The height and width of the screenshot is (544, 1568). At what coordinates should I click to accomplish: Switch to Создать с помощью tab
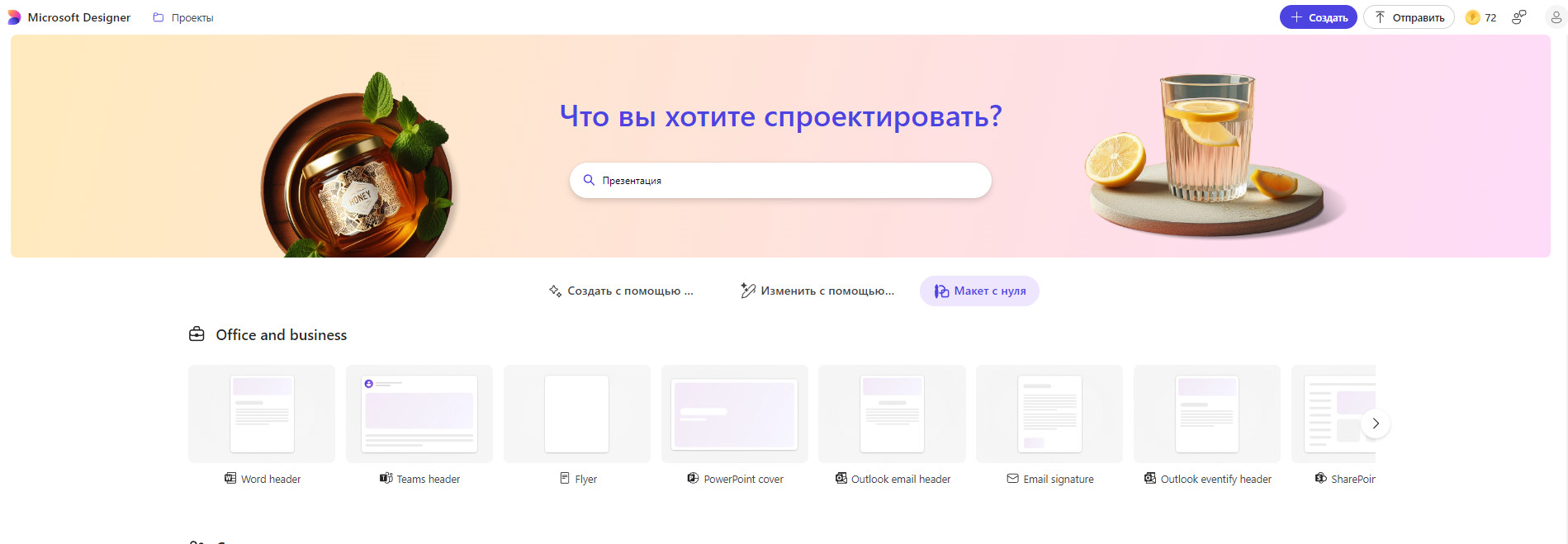[x=621, y=291]
